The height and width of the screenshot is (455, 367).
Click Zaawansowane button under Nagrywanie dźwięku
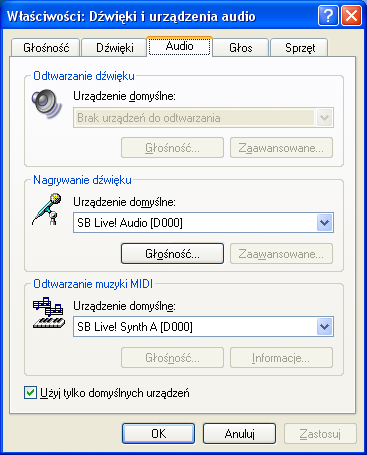(x=281, y=254)
